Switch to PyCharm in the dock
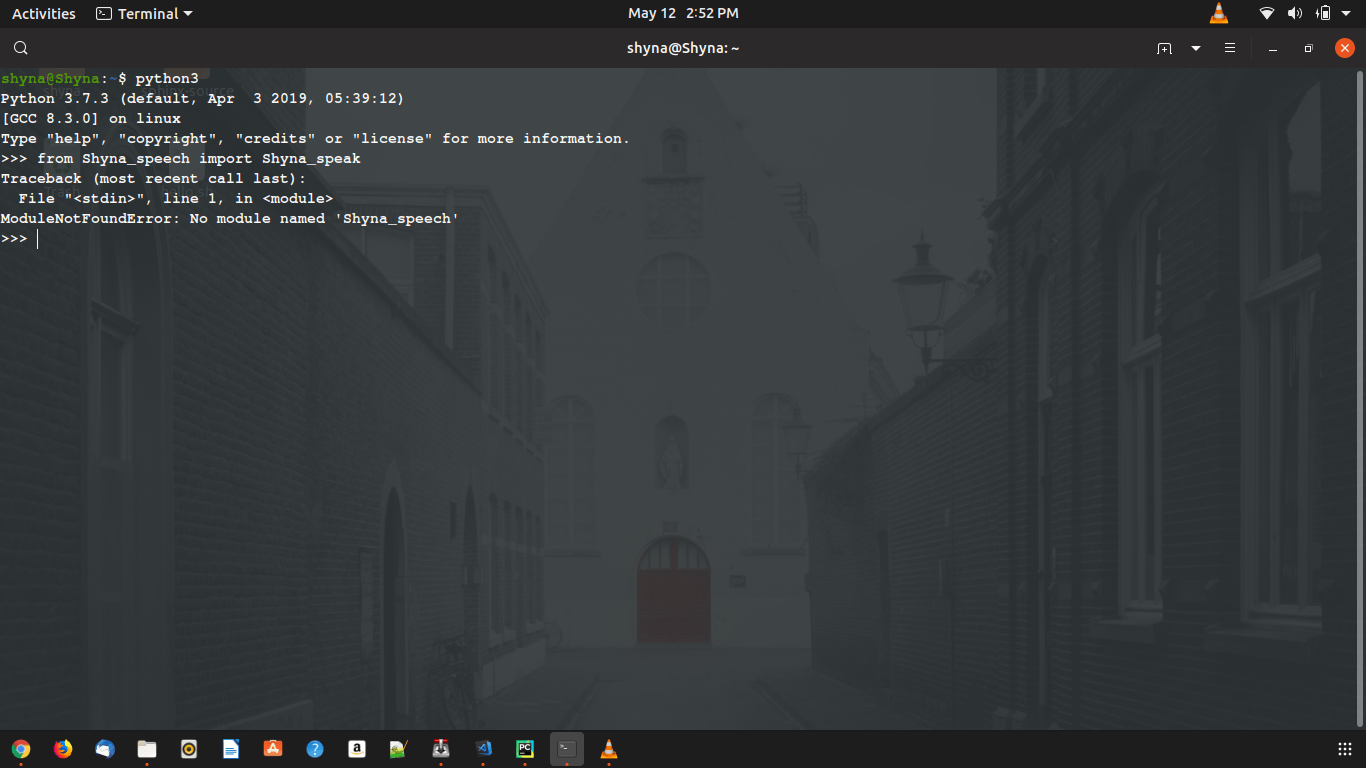 tap(525, 748)
